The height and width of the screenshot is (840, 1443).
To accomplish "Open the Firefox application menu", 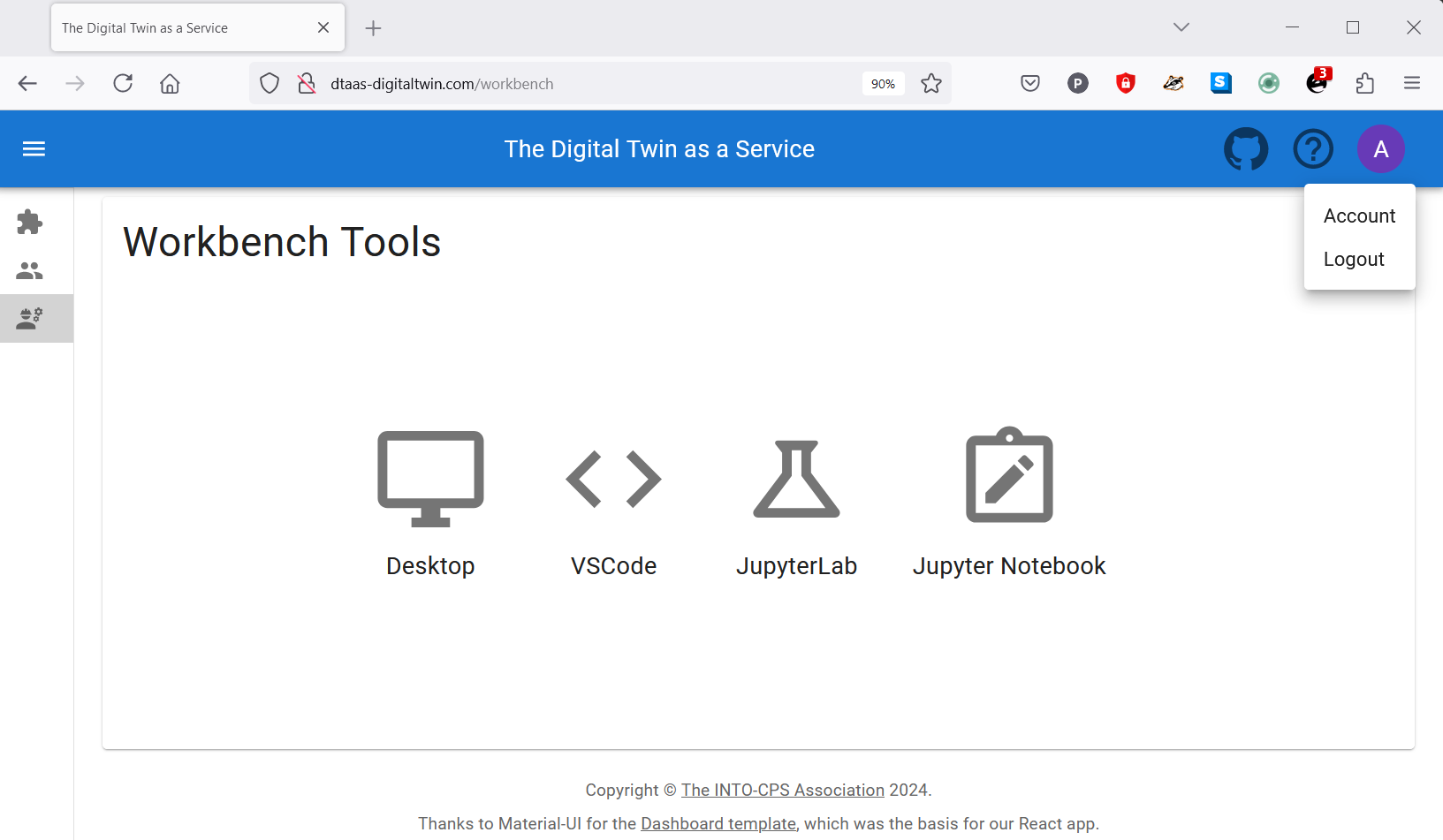I will point(1412,83).
